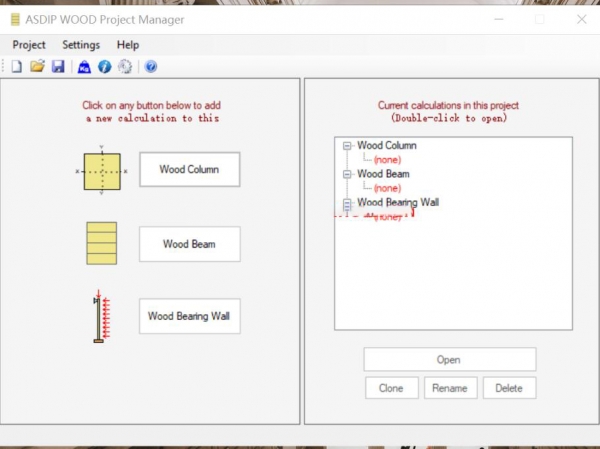Image resolution: width=600 pixels, height=449 pixels.
Task: Add a new Wood Column calculation
Action: point(189,170)
